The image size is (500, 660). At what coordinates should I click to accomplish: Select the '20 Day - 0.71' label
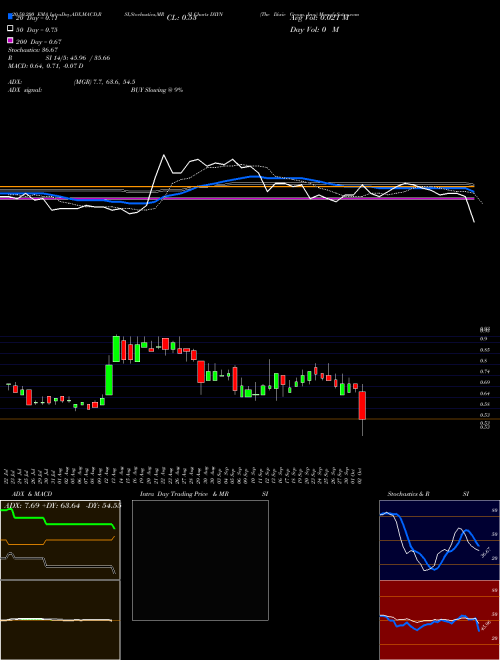tap(36, 18)
